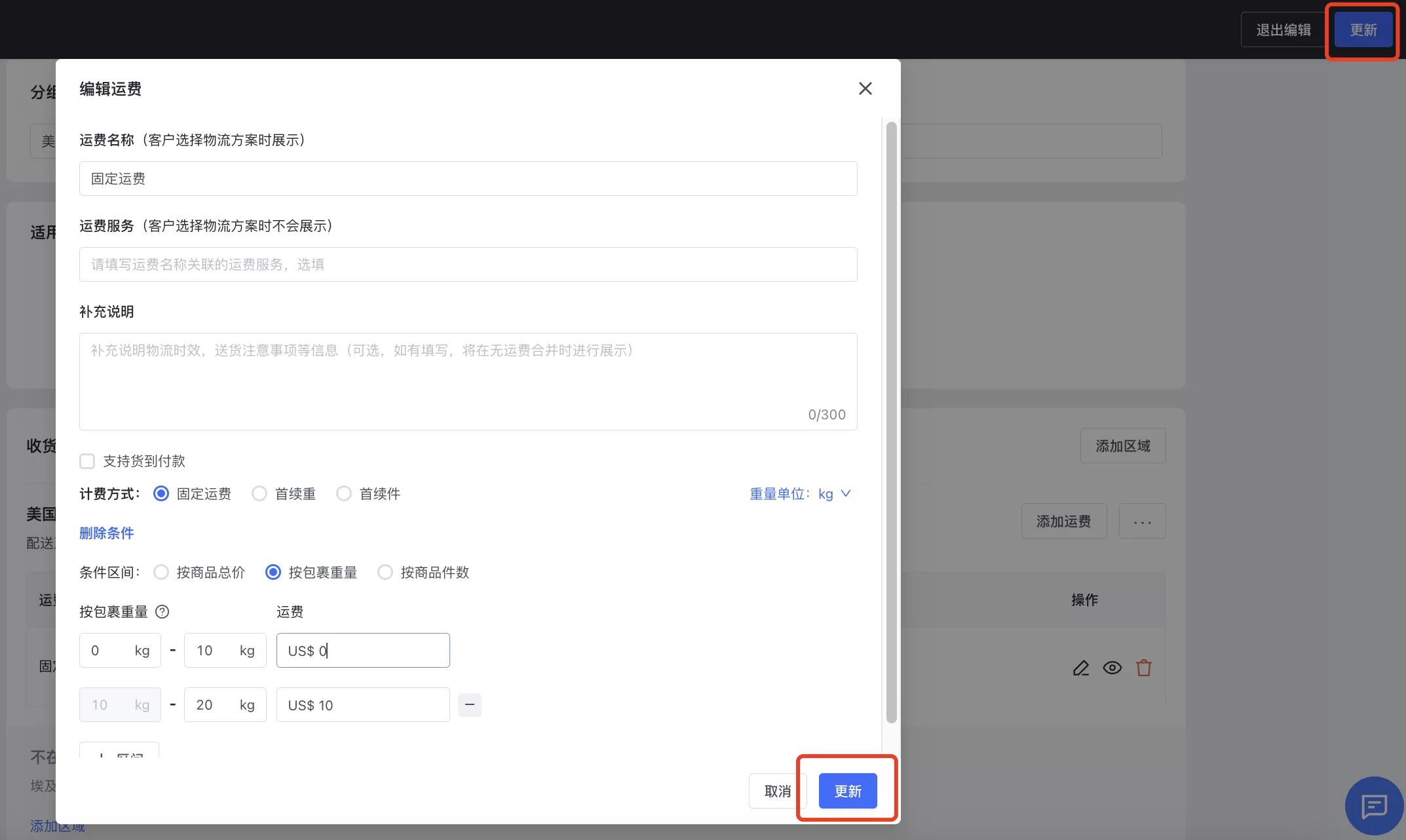Click the 删除条件 link
Screen dimensions: 1406x840
(106, 533)
